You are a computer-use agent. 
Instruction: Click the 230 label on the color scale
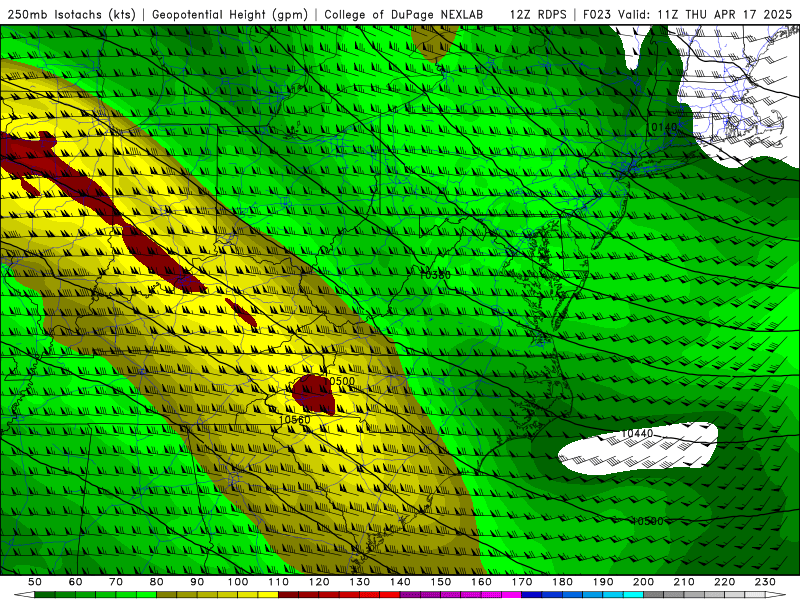(766, 582)
